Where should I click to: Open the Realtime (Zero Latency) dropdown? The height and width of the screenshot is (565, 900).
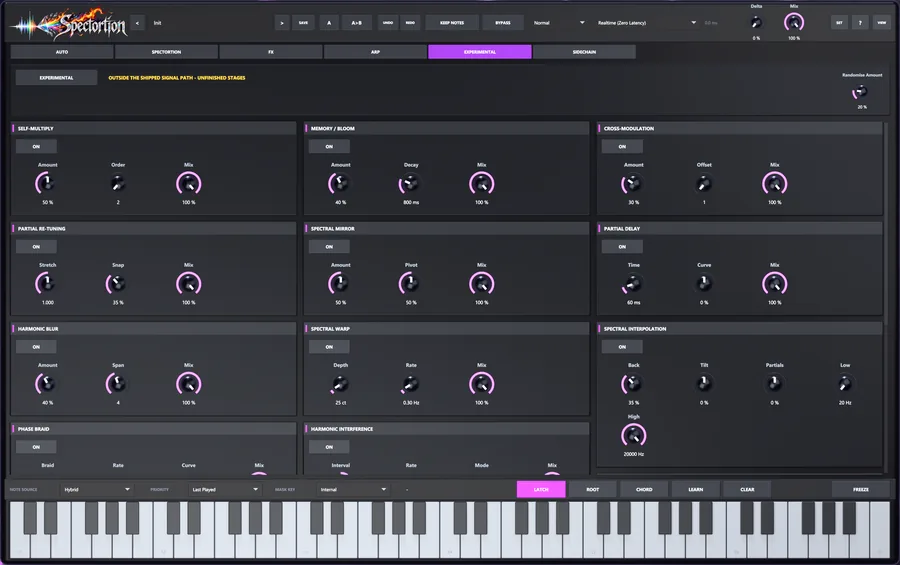(x=646, y=23)
